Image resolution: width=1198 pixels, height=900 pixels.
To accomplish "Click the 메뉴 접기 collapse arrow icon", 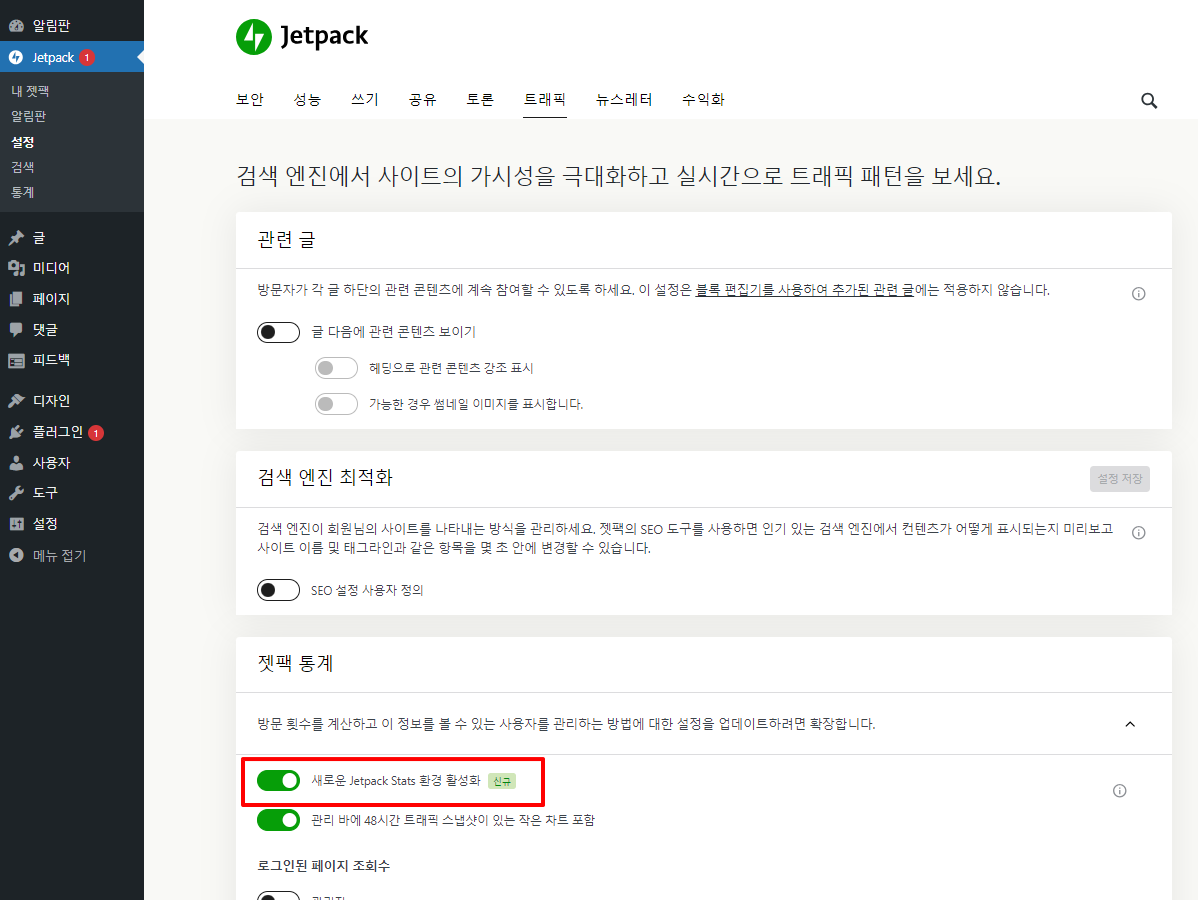I will 16,555.
